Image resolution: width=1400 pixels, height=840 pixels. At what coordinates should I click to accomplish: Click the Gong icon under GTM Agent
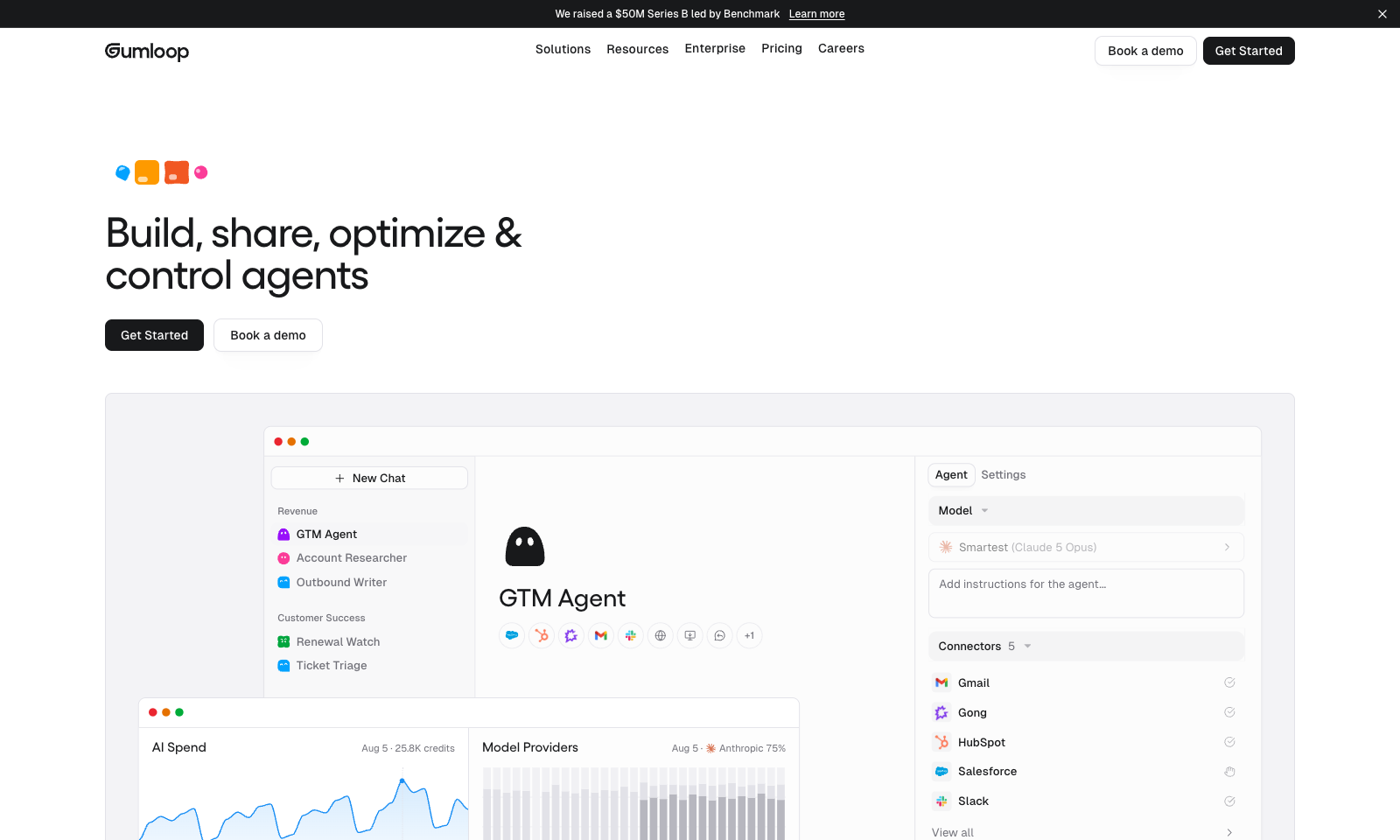571,635
